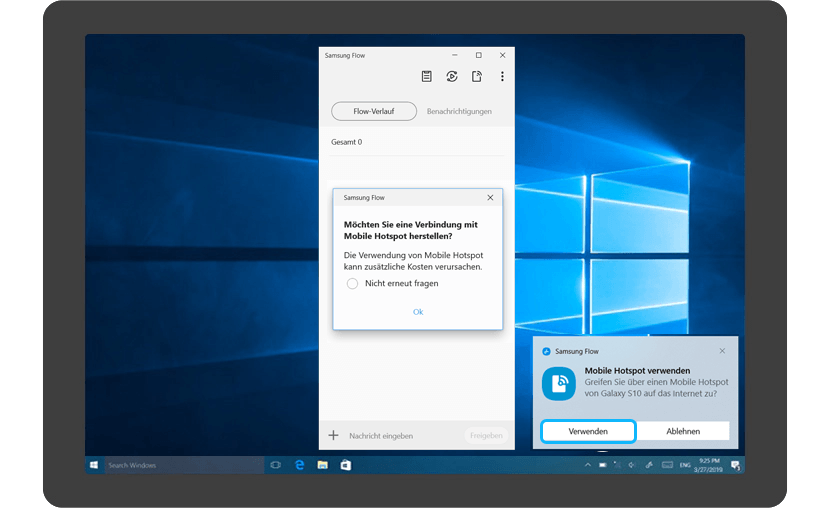This screenshot has width=830, height=508.
Task: Select the 'Nicht erneut fragen' radio option
Action: click(352, 284)
